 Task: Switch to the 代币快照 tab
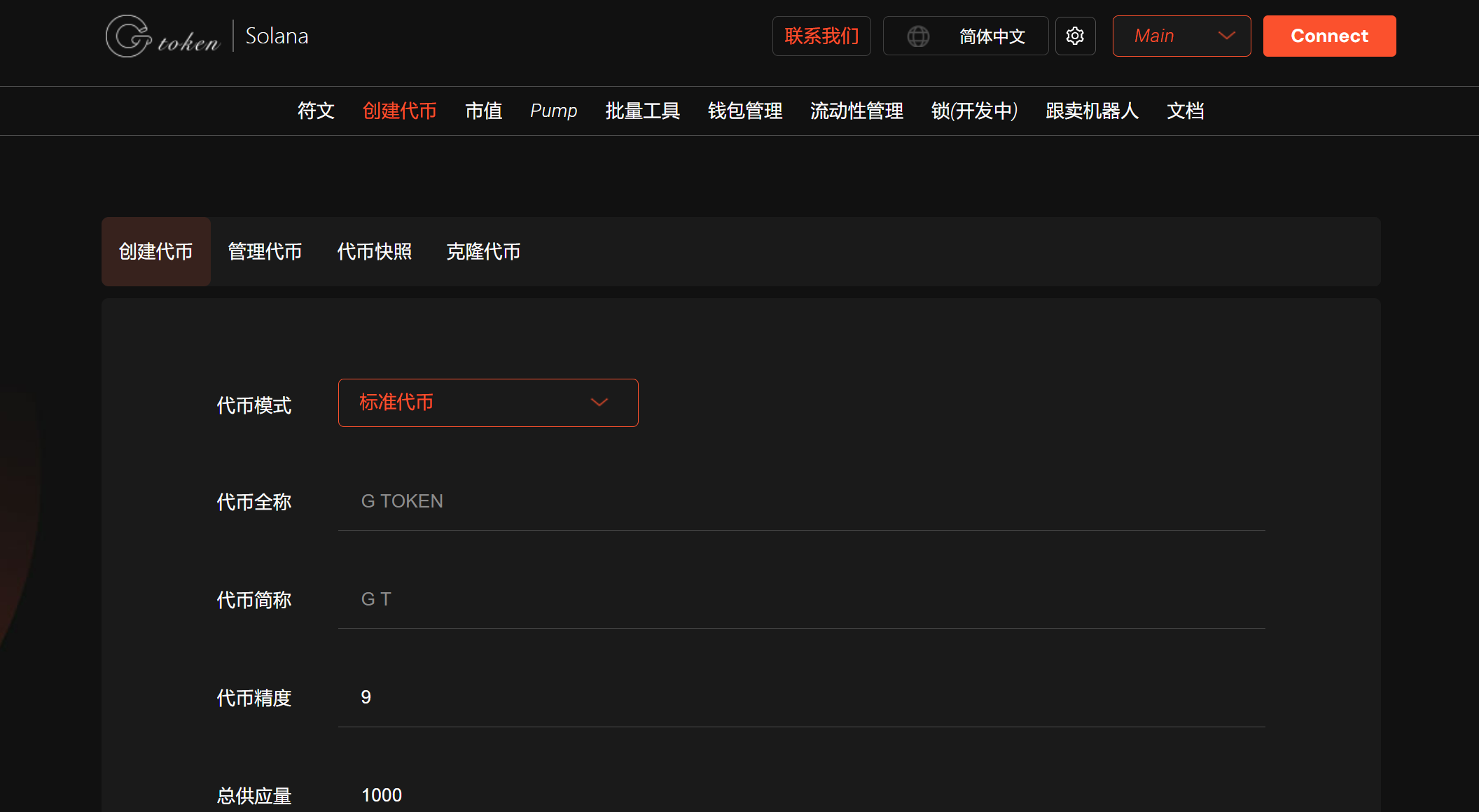coord(374,251)
